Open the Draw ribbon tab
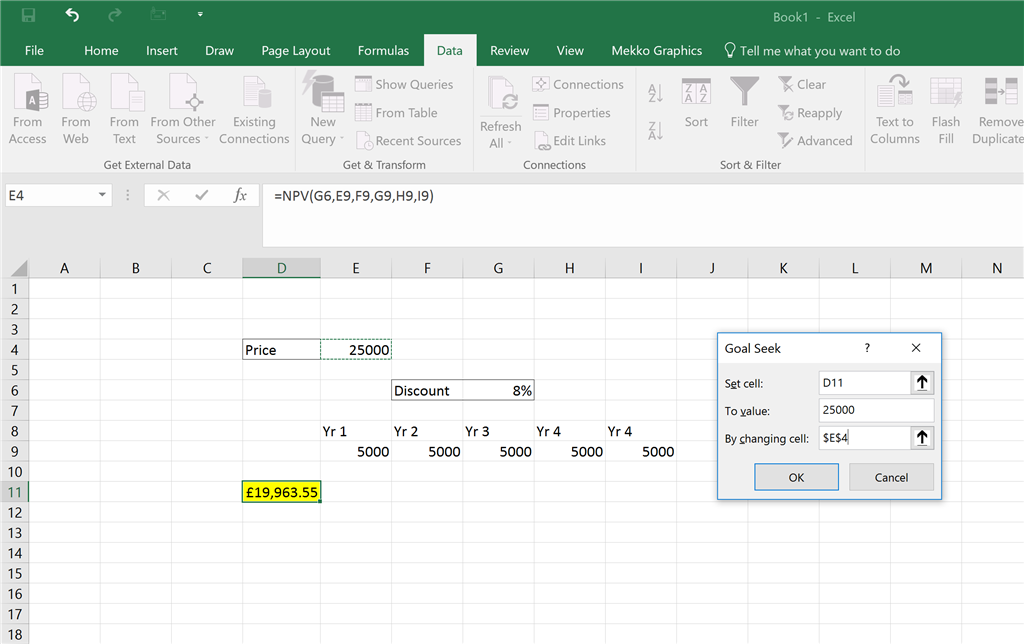The image size is (1024, 644). click(x=219, y=50)
